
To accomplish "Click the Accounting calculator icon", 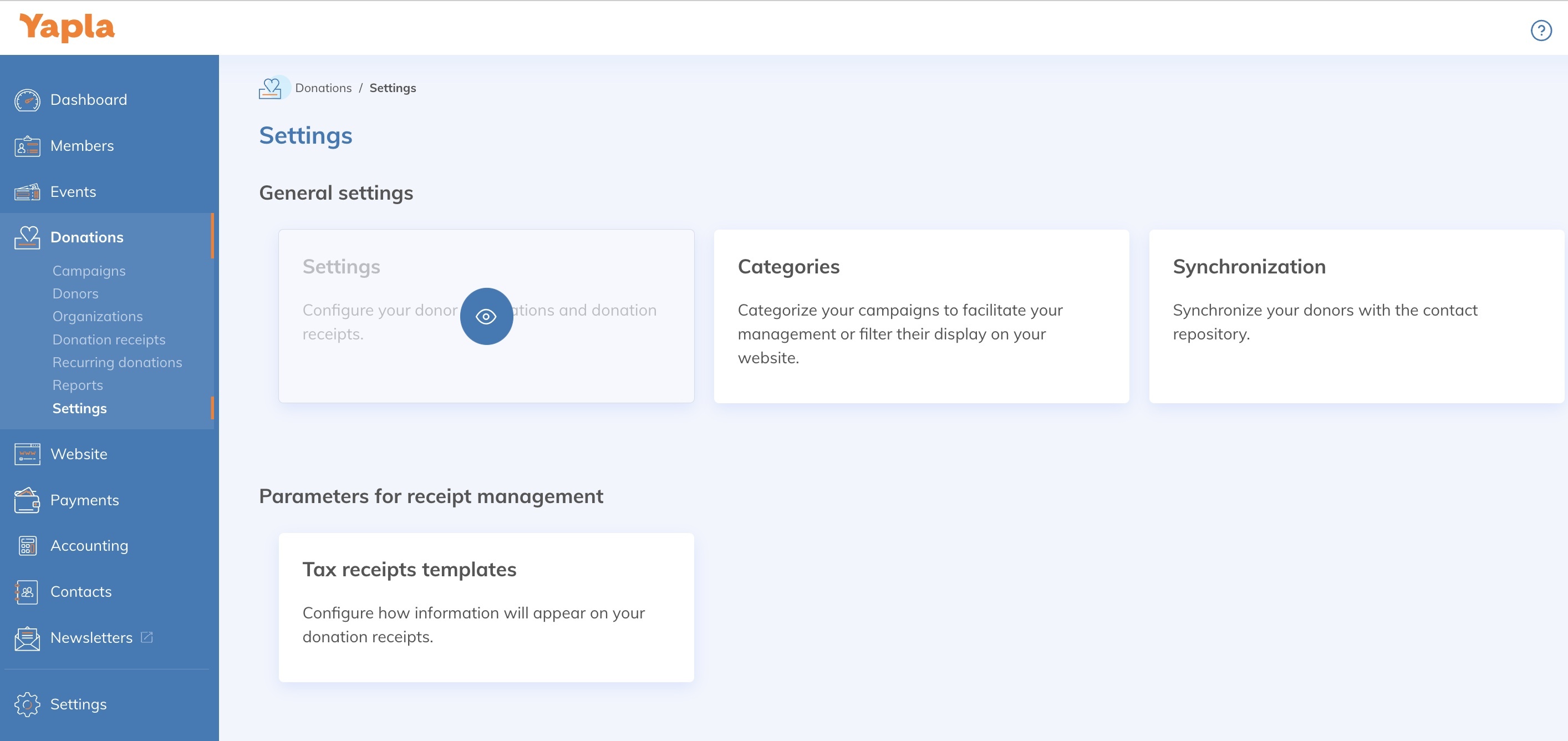I will coord(27,546).
